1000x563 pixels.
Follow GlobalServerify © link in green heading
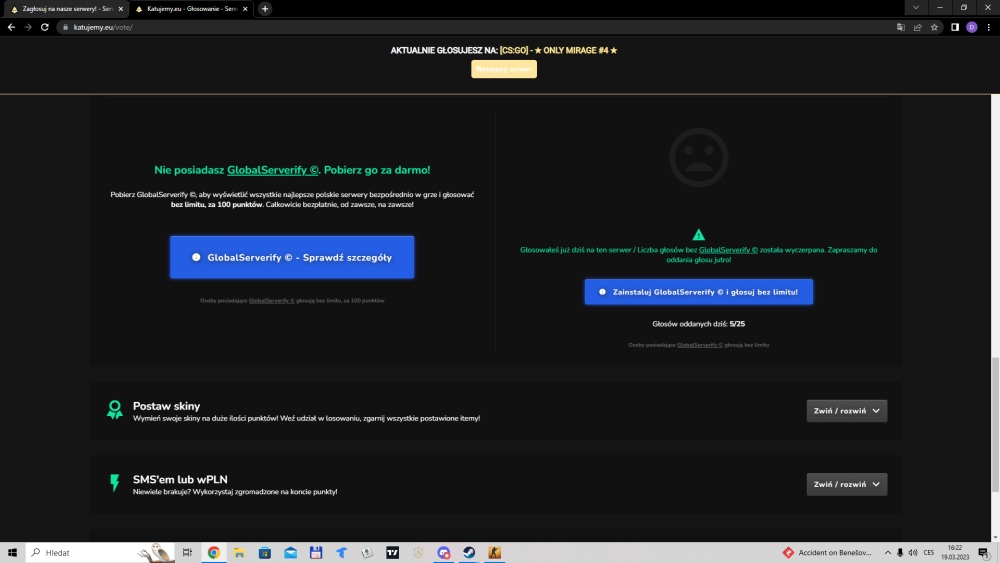tap(273, 170)
